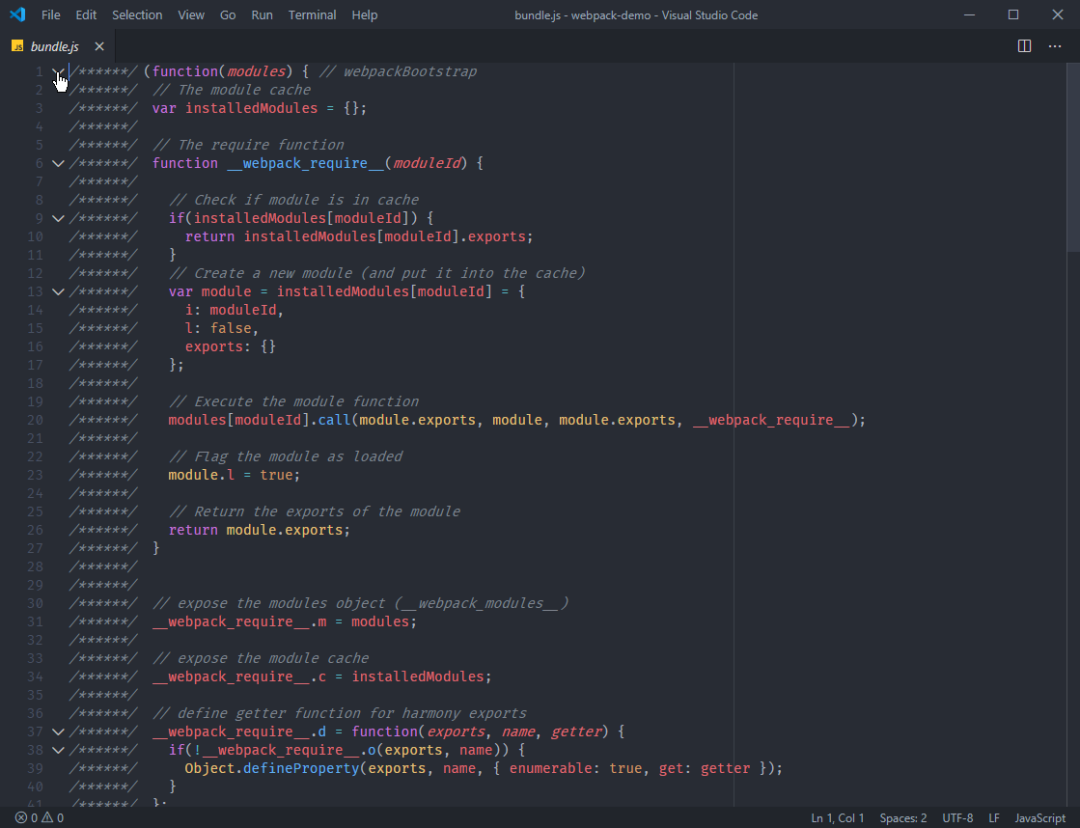The width and height of the screenshot is (1080, 828).
Task: Click Ln 1, Col 1 to go to line
Action: coord(837,817)
